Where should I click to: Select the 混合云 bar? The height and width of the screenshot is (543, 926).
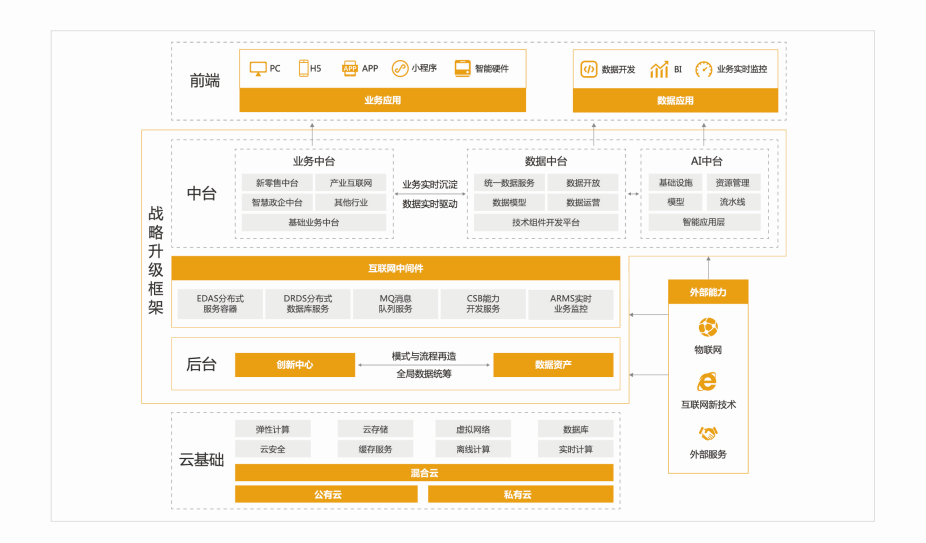[424, 473]
